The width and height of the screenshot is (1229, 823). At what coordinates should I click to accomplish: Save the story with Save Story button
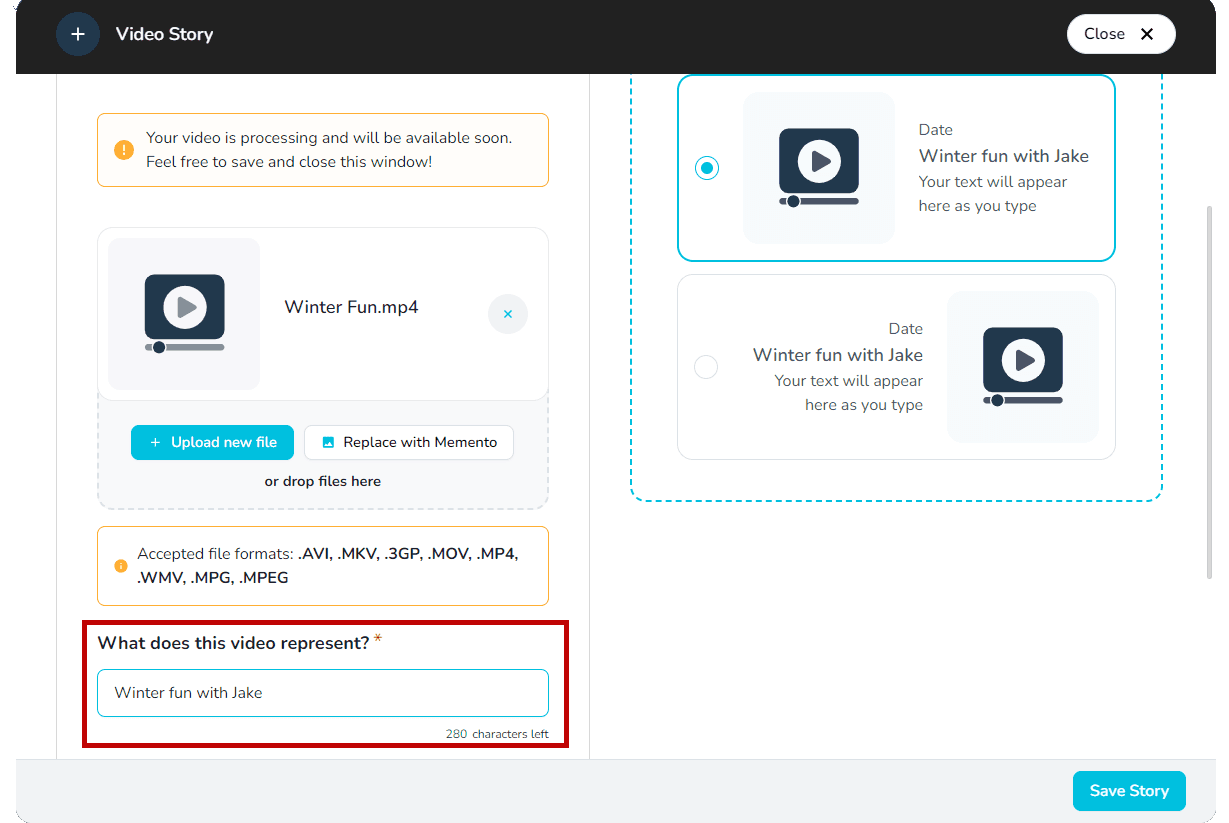point(1128,790)
